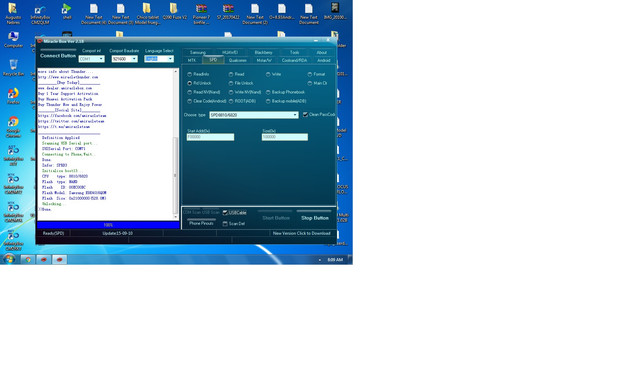Open the Augusto Nebres folder icon
The width and height of the screenshot is (640, 384).
[13, 13]
